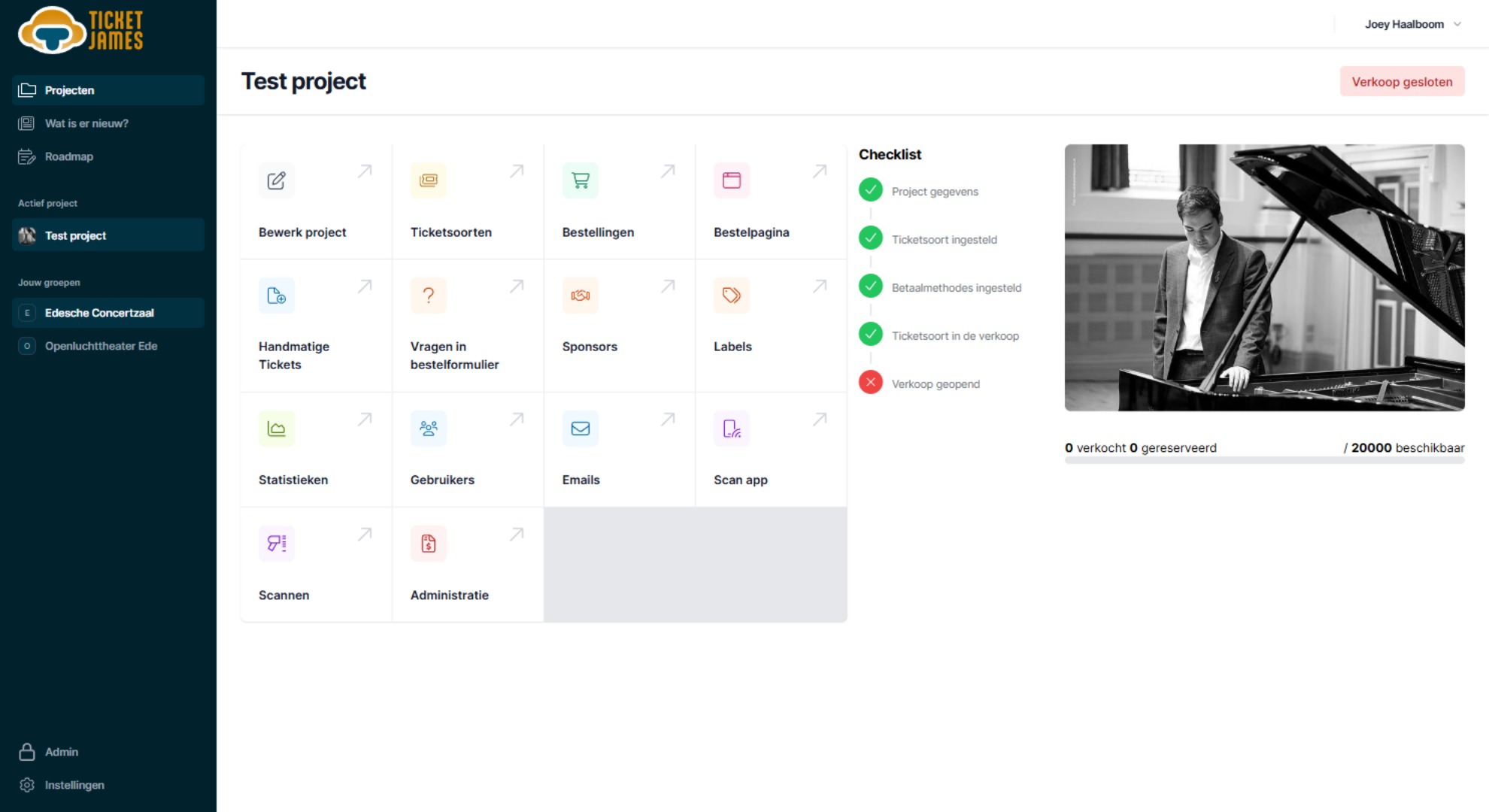Click the Test project page heading
The height and width of the screenshot is (812, 1489).
tap(303, 81)
